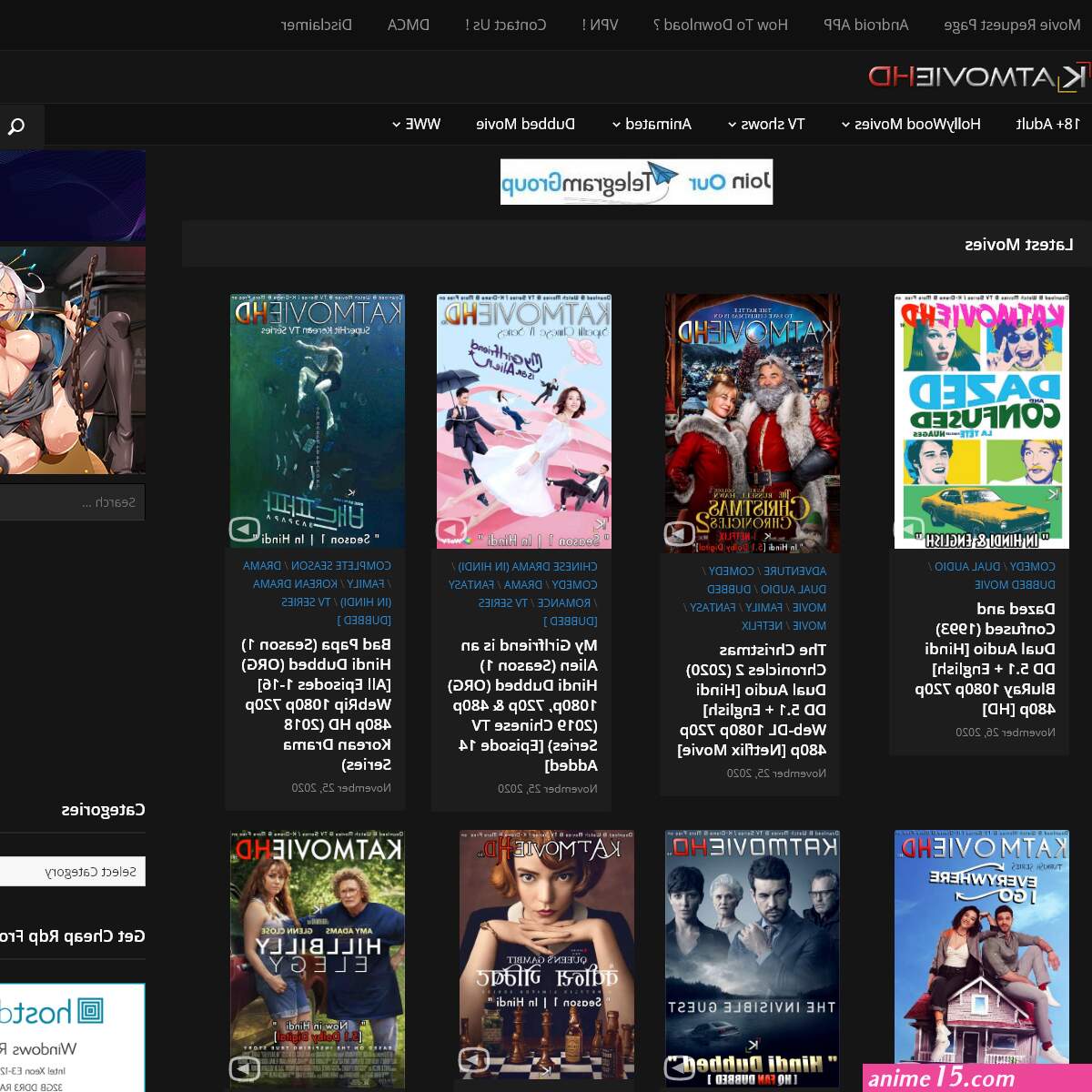Open the search magnifier icon in navigation
Image resolution: width=1092 pixels, height=1092 pixels.
click(x=16, y=126)
